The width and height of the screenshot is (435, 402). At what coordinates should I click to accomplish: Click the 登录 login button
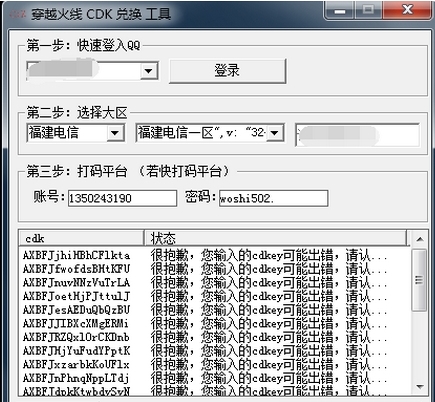coord(227,71)
